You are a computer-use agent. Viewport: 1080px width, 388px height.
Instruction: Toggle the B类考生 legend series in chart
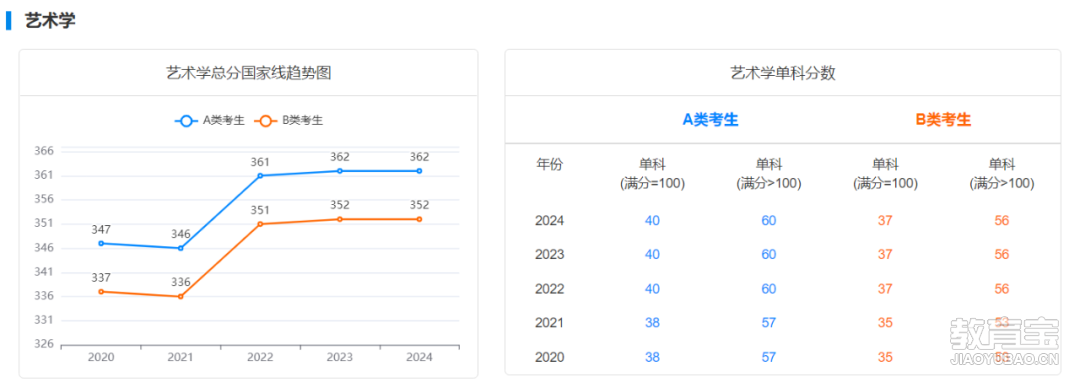289,121
